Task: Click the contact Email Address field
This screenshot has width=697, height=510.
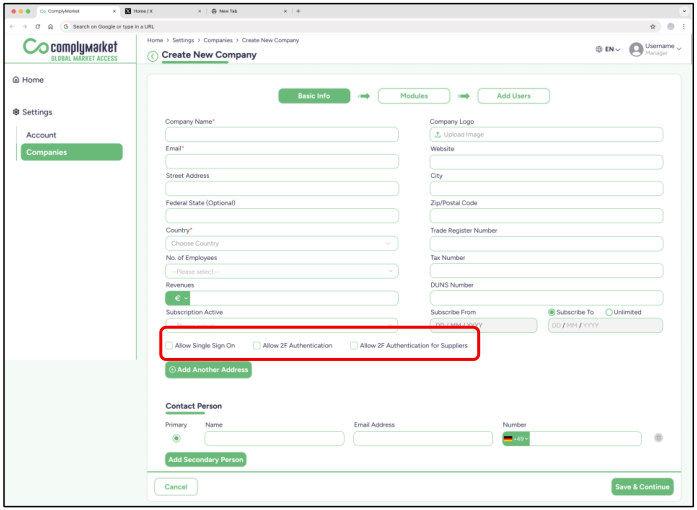Action: 423,439
